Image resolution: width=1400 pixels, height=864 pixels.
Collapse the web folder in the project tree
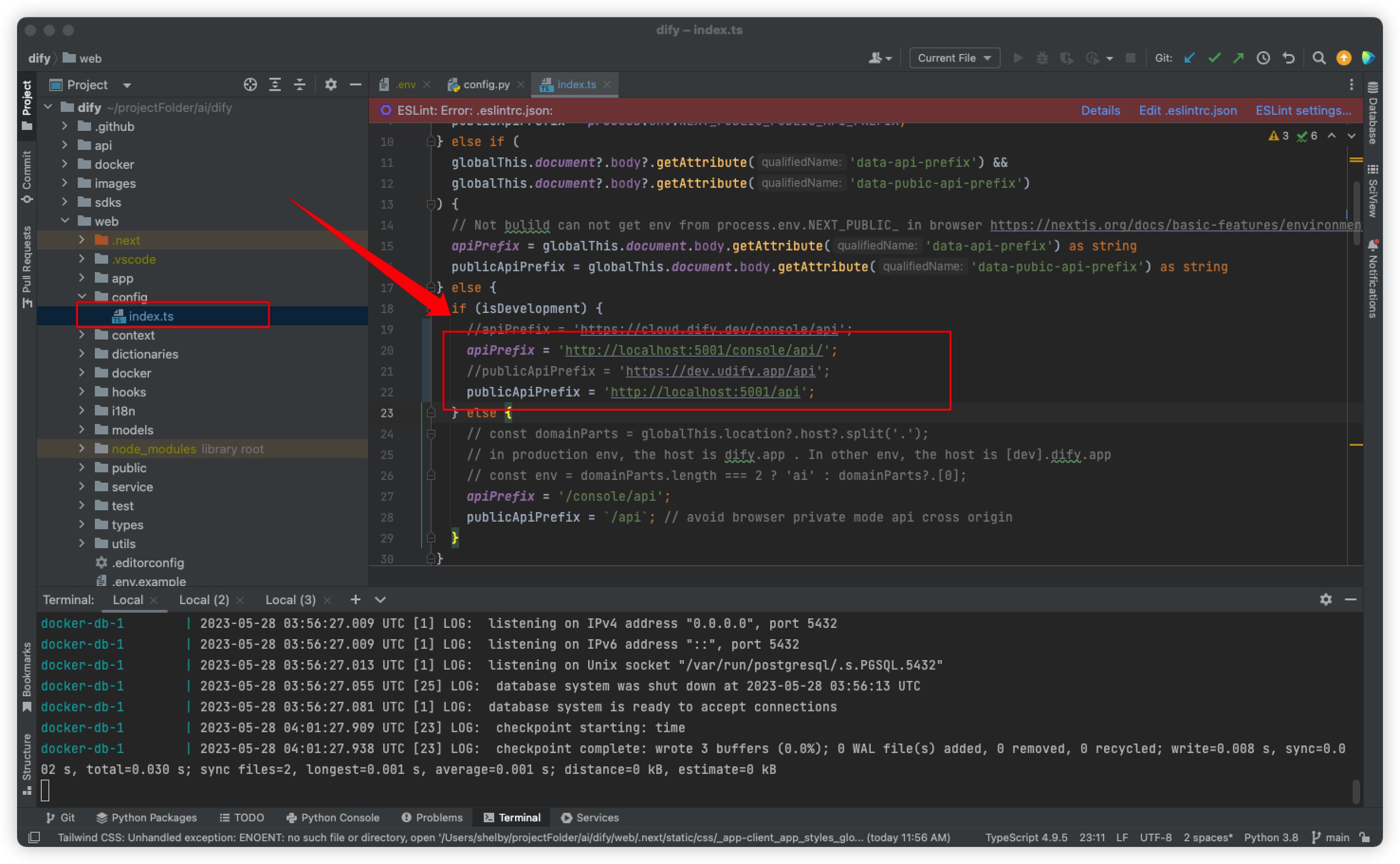click(x=65, y=221)
